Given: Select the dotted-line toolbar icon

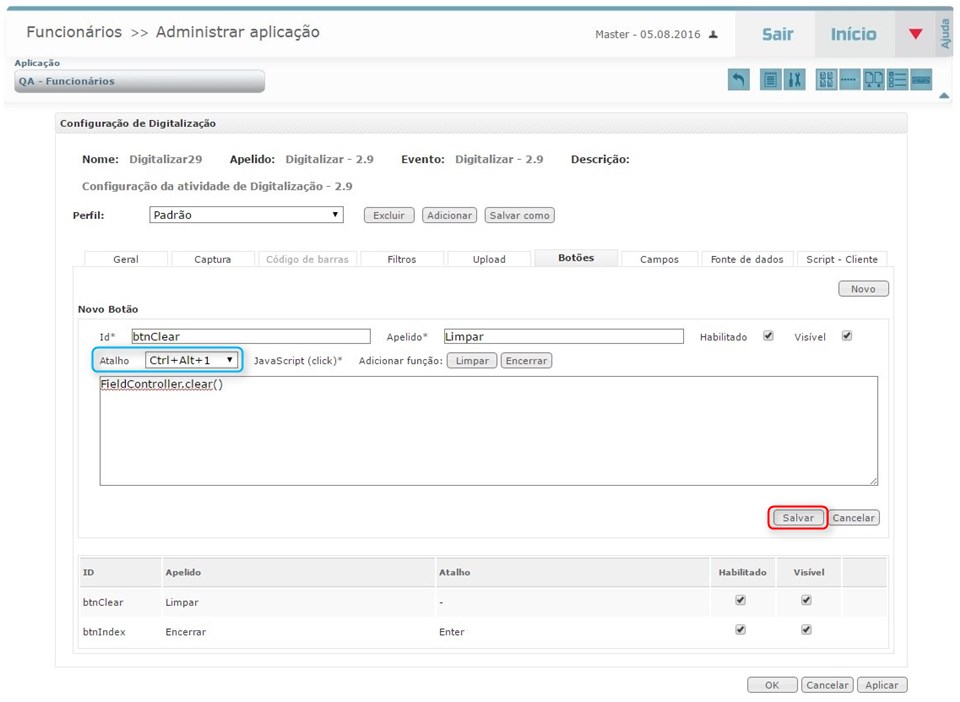Looking at the screenshot, I should pyautogui.click(x=849, y=79).
